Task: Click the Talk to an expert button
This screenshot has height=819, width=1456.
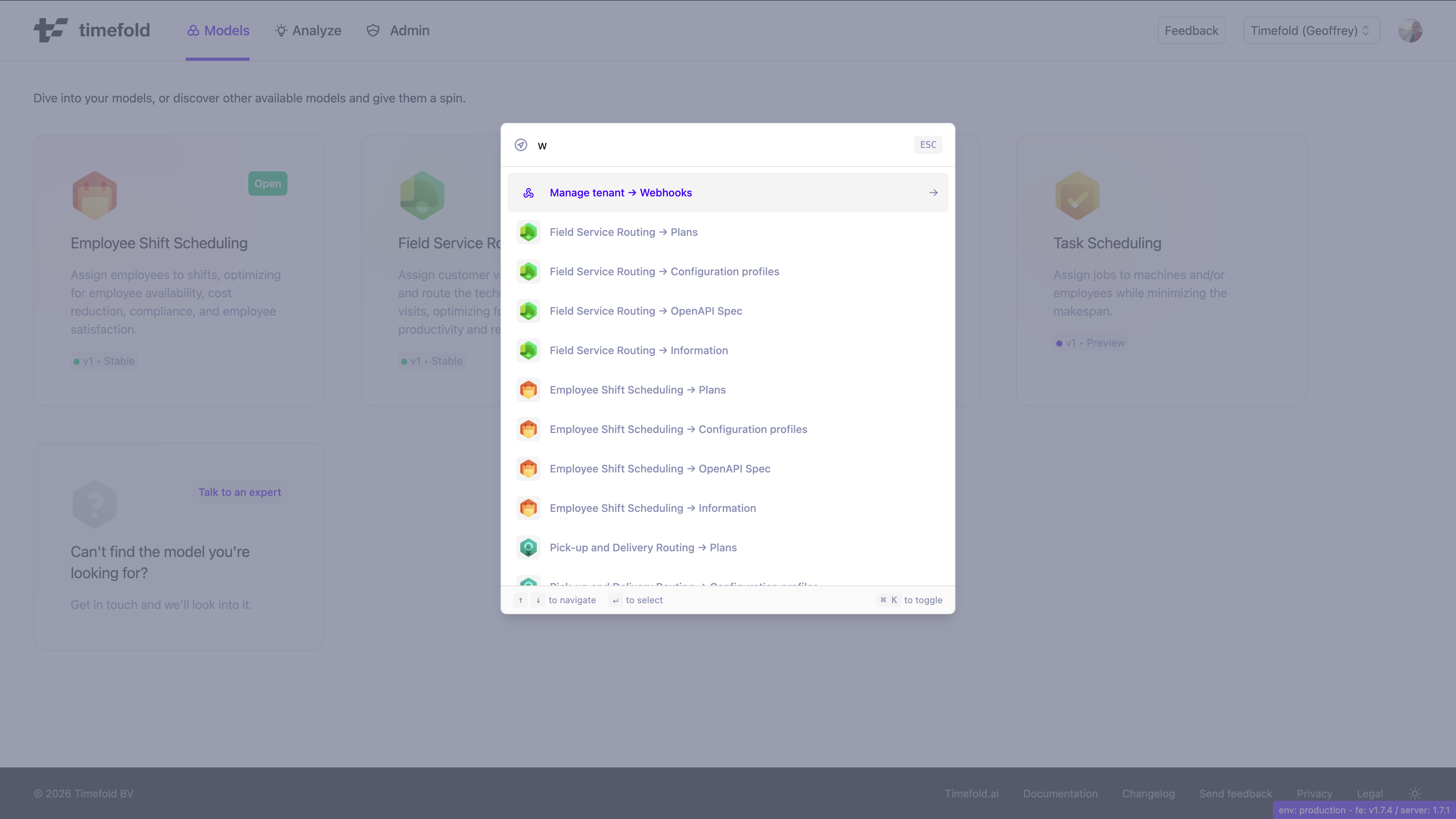Action: point(240,492)
